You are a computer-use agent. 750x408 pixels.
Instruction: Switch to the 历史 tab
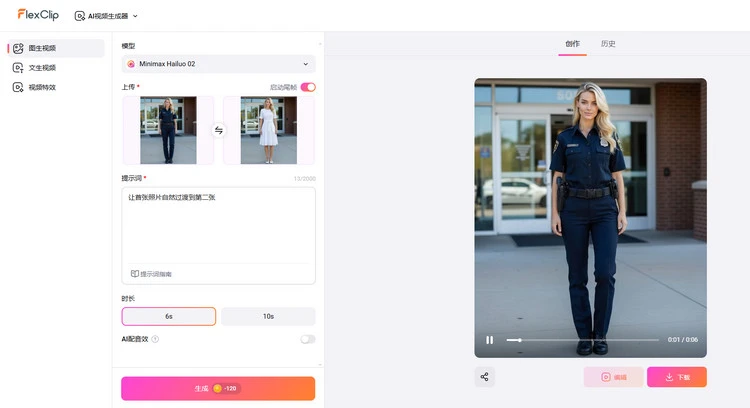(x=608, y=44)
